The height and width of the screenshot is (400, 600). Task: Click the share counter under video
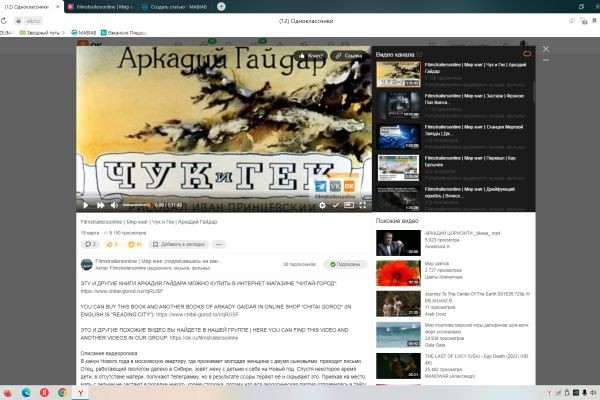point(112,244)
